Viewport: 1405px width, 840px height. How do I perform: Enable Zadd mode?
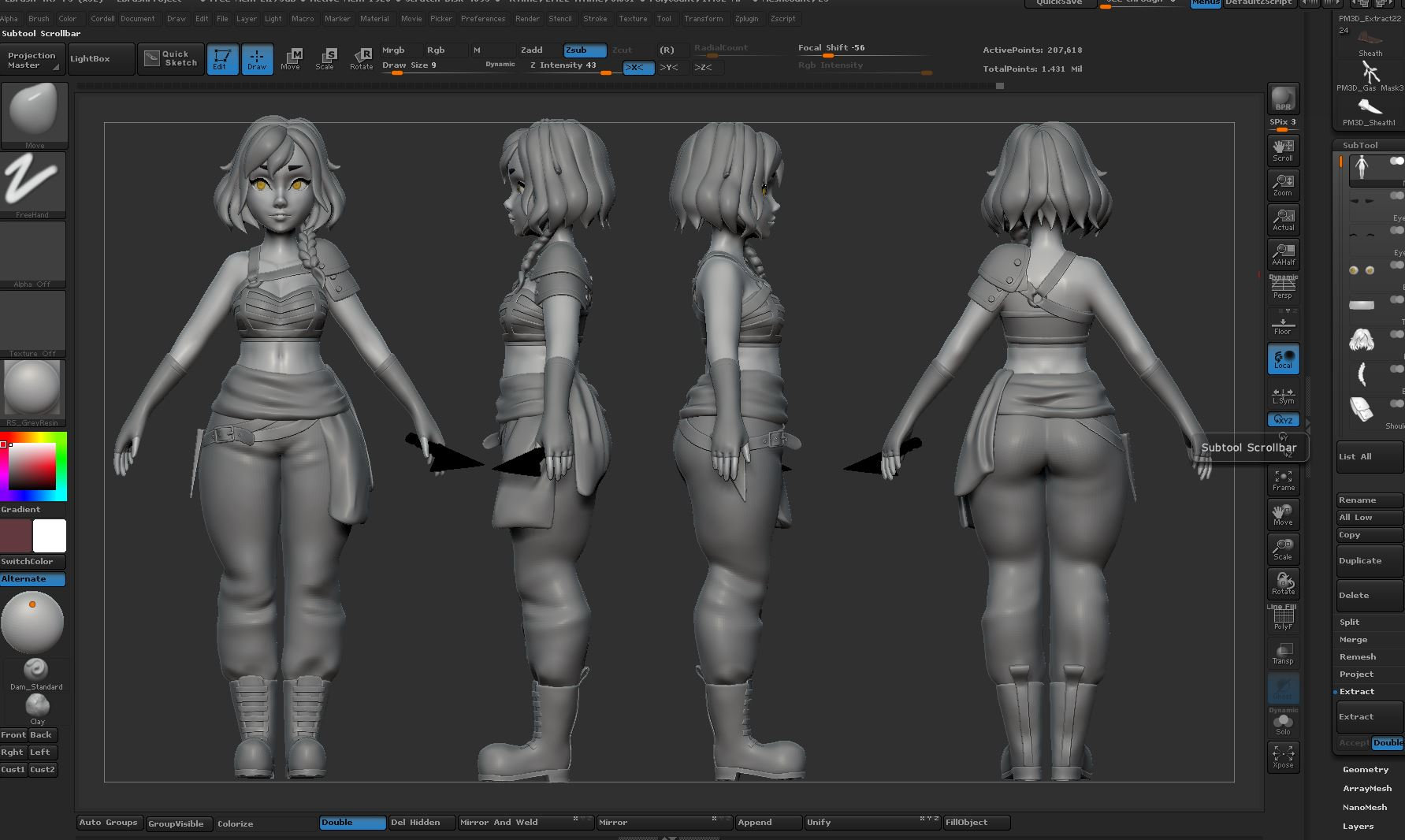(x=540, y=50)
